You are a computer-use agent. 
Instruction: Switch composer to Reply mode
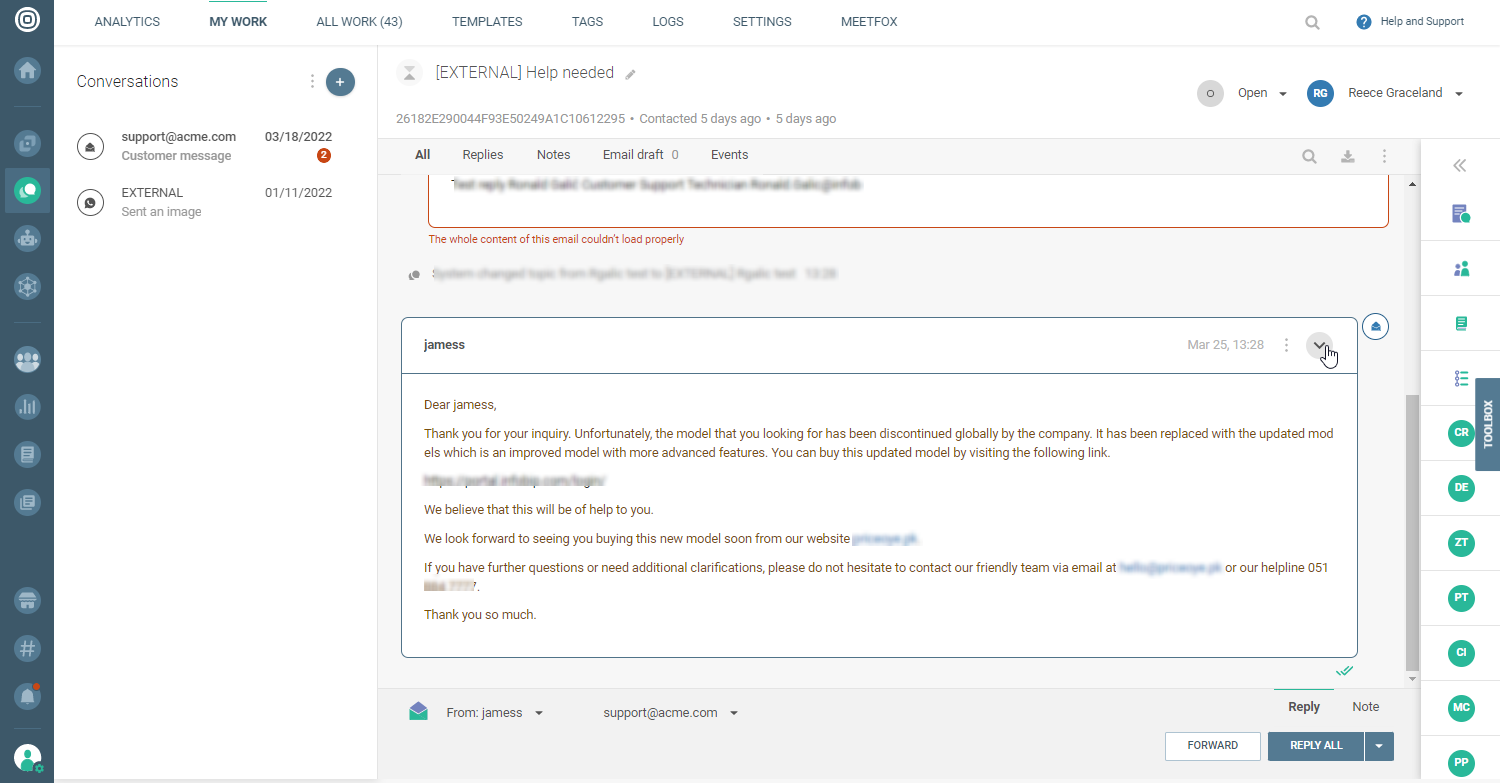(x=1303, y=707)
